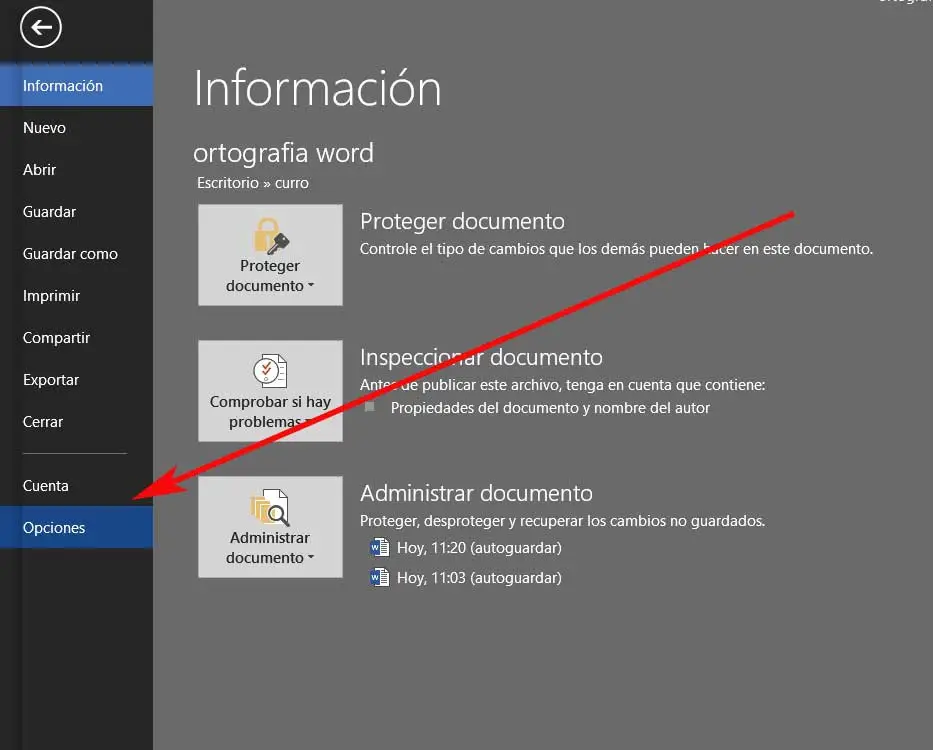
Task: Open Opciones in the sidebar
Action: coord(76,527)
